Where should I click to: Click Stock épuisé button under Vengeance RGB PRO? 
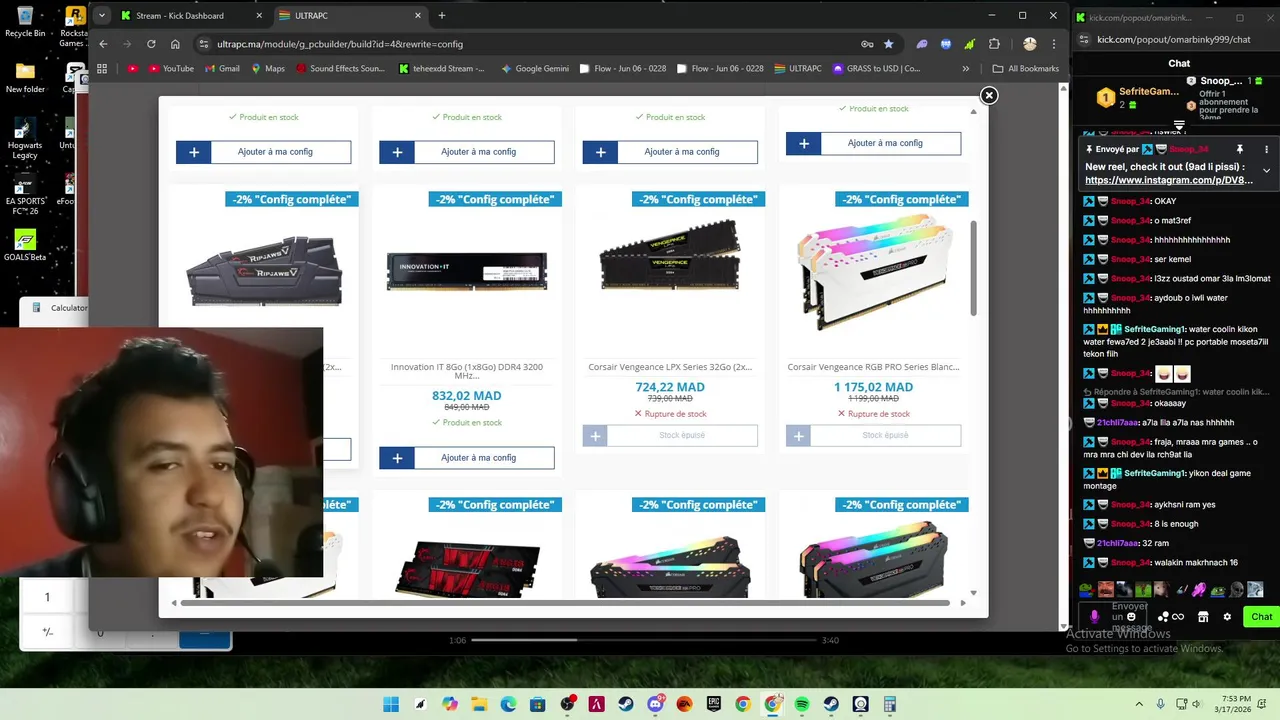[873, 435]
